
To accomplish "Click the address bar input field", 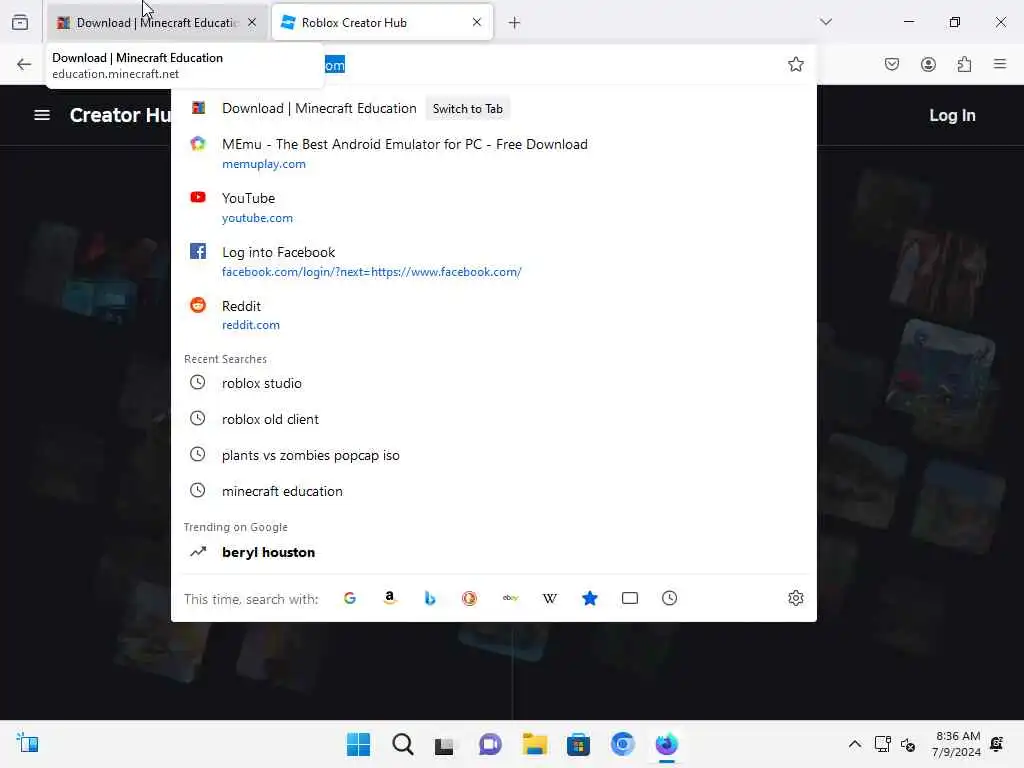I will tap(496, 64).
